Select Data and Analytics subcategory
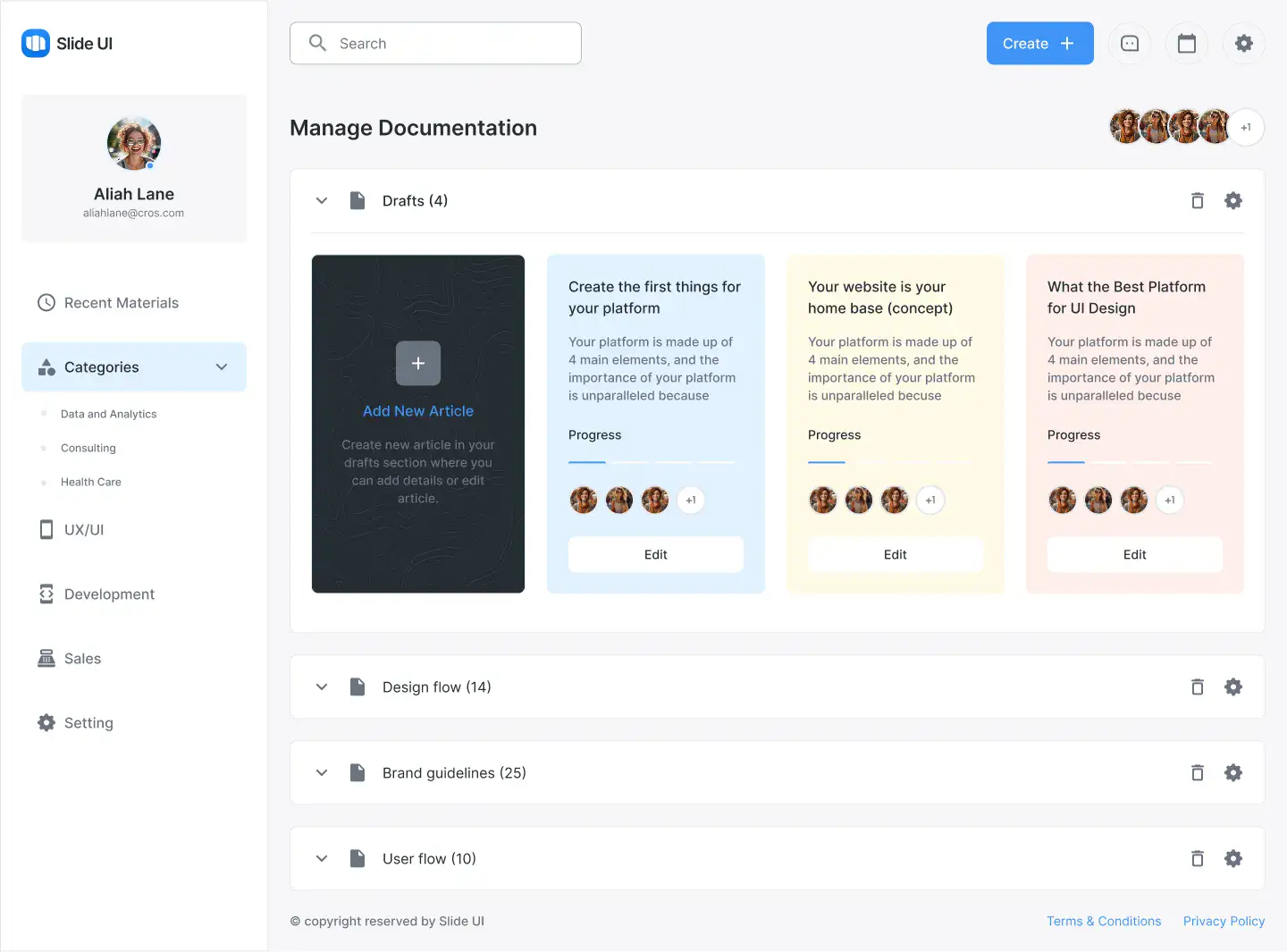 [108, 414]
